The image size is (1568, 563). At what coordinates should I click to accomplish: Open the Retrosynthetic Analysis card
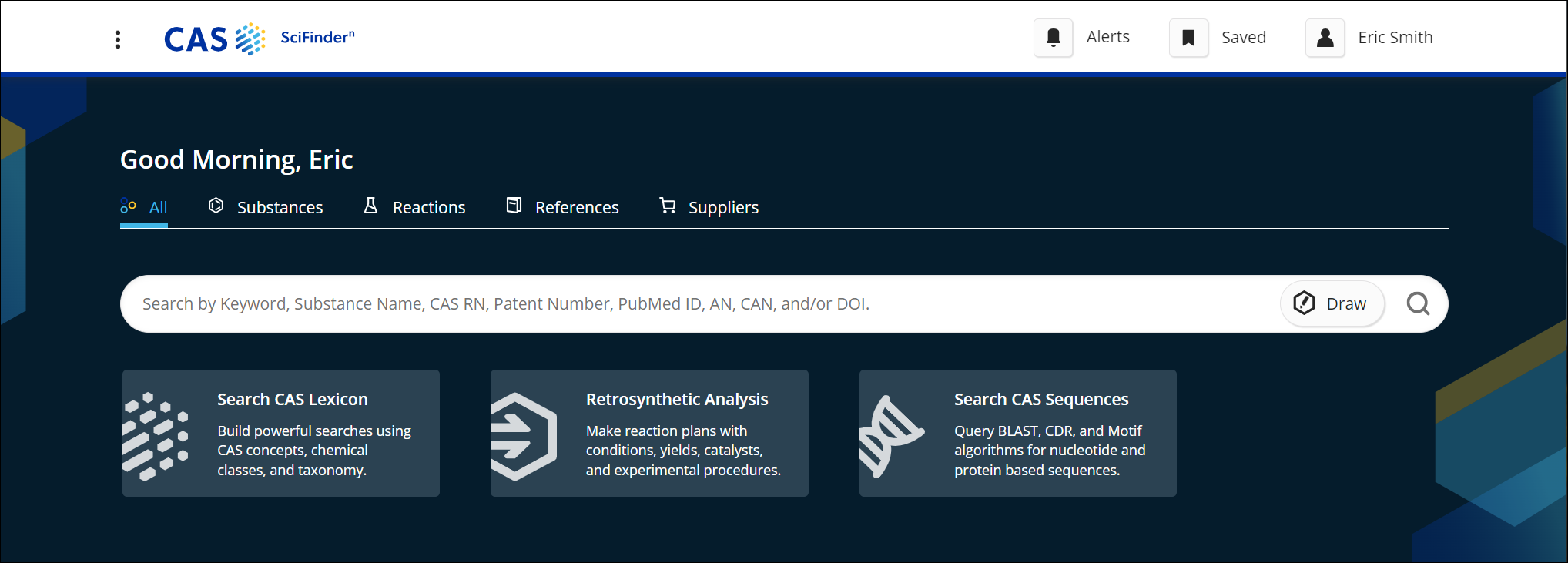pos(649,434)
